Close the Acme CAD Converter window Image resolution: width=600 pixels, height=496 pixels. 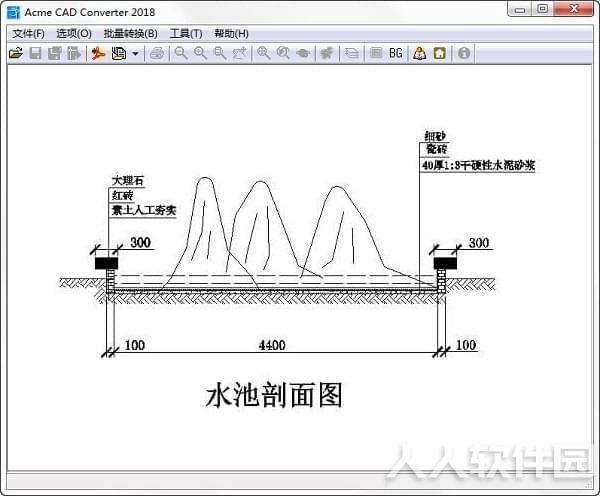(x=574, y=9)
